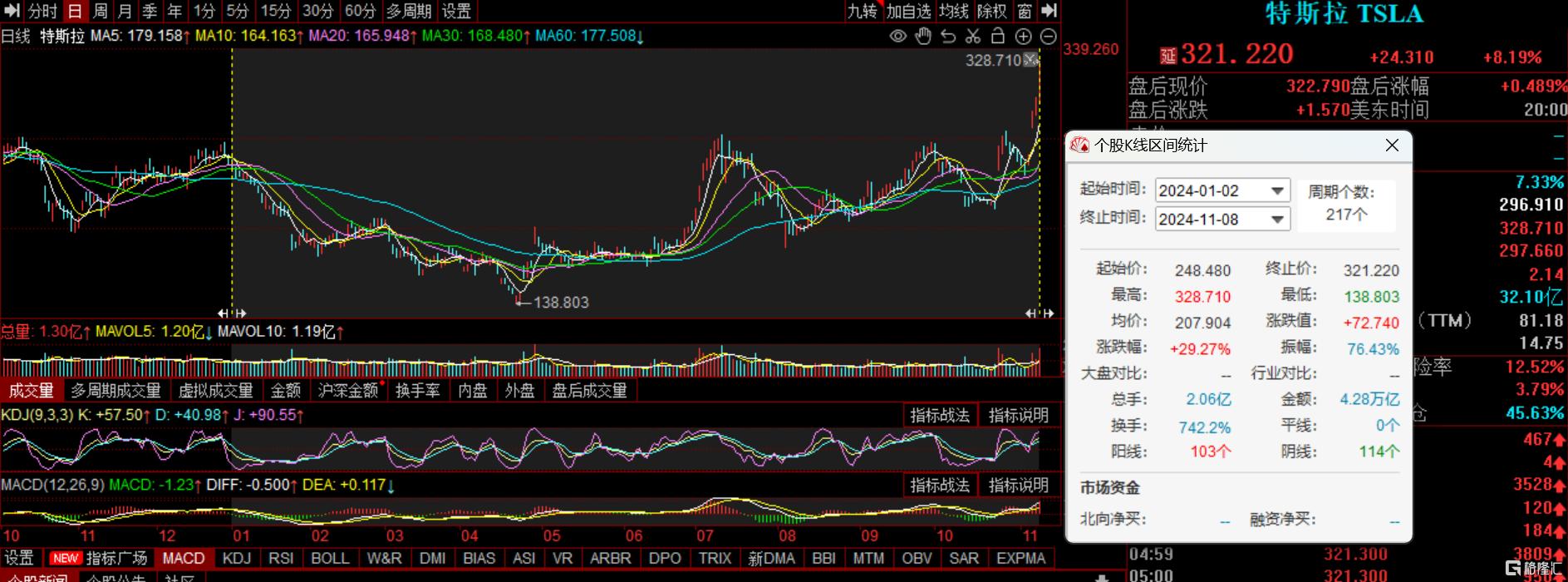Switch to 虚拟成交量 tab
Viewport: 1568px width, 582px height.
pyautogui.click(x=215, y=390)
